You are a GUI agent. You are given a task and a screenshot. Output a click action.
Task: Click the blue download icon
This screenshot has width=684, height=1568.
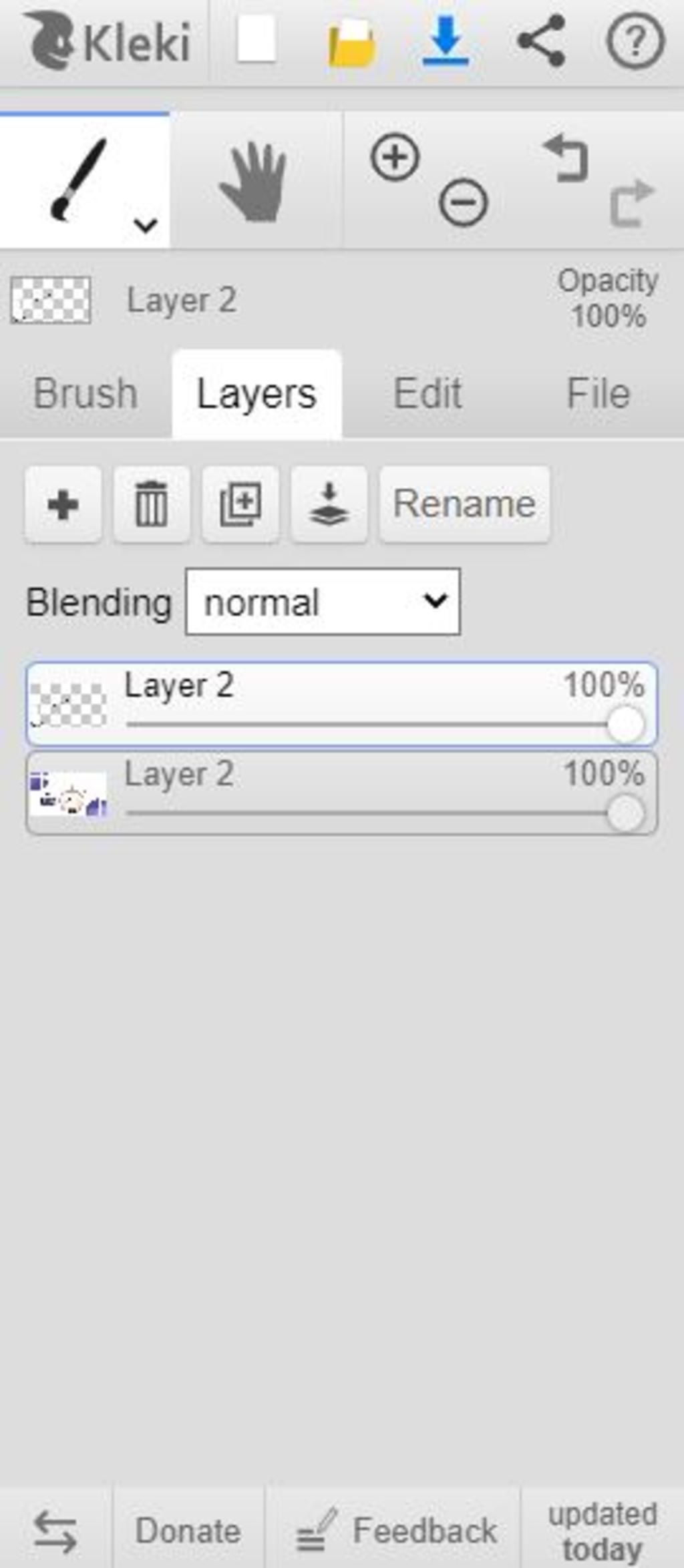click(446, 41)
